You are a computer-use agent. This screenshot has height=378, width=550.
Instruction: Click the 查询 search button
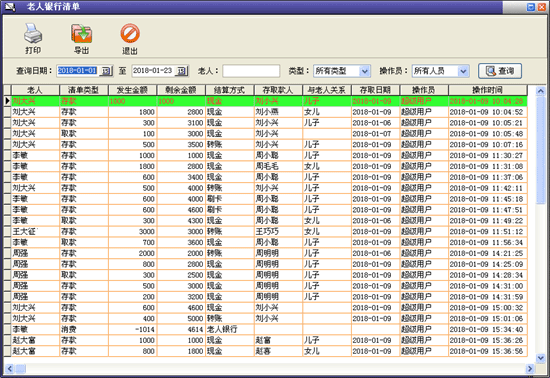pos(500,71)
